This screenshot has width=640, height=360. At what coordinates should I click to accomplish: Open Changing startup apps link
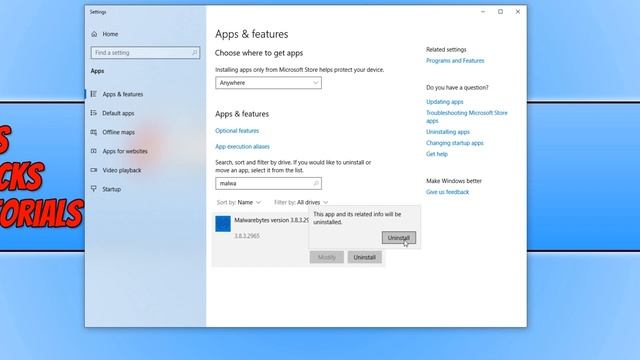click(x=455, y=143)
